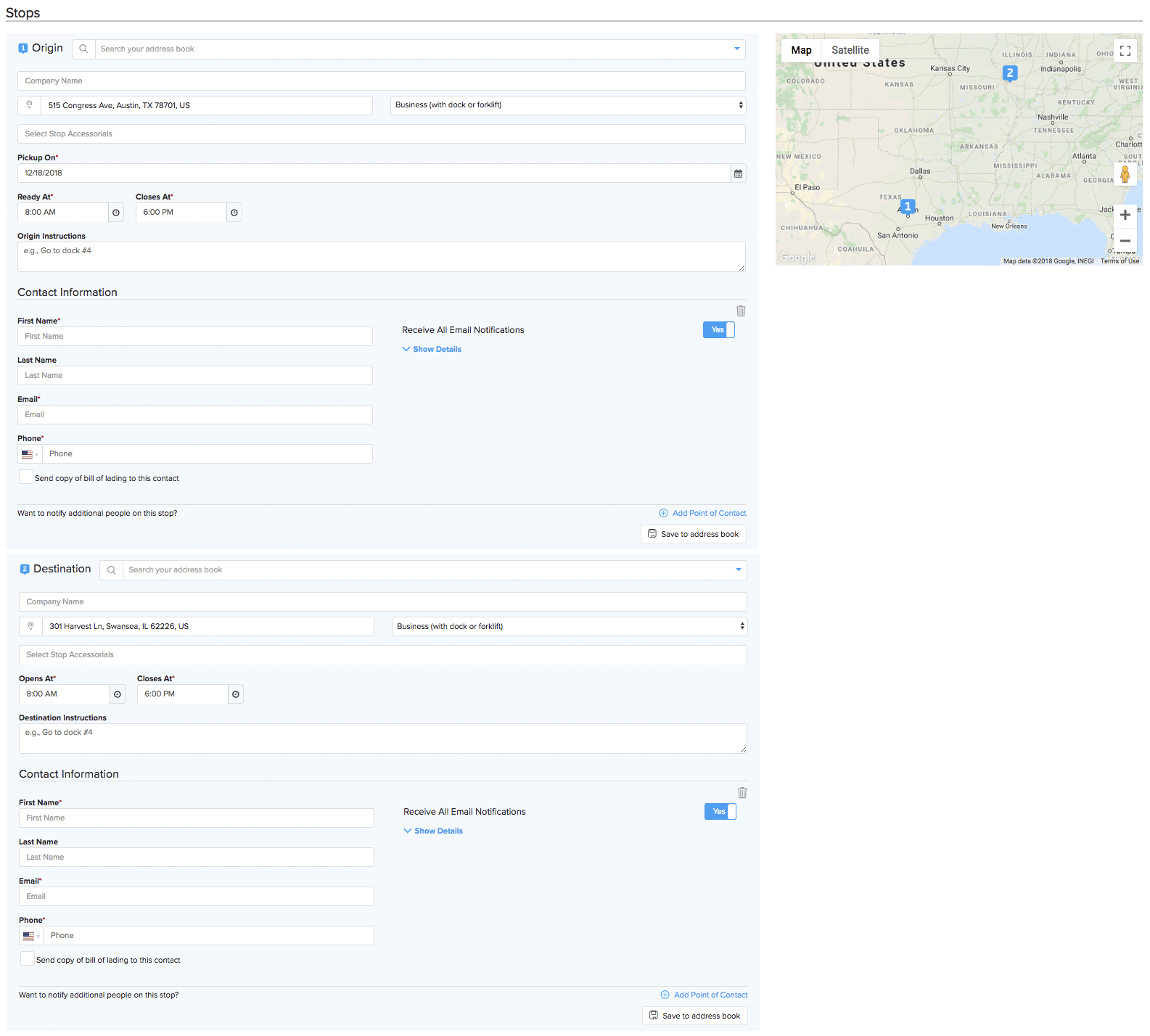
Task: Switch map to Map view tab
Action: [x=802, y=50]
